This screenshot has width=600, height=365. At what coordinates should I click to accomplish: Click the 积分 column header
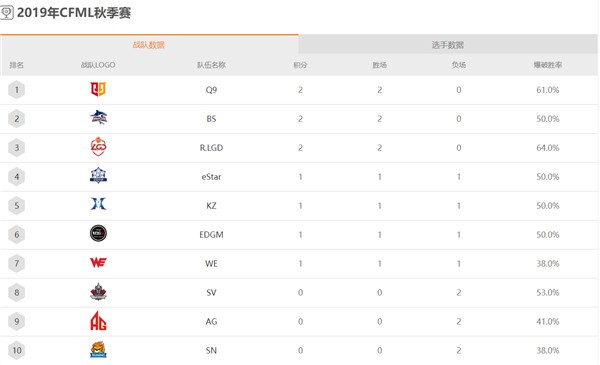tap(300, 65)
